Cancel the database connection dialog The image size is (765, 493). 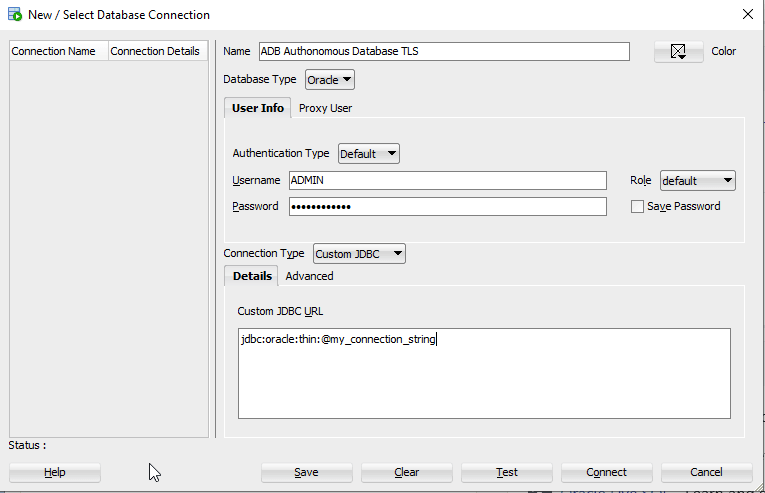pos(706,472)
